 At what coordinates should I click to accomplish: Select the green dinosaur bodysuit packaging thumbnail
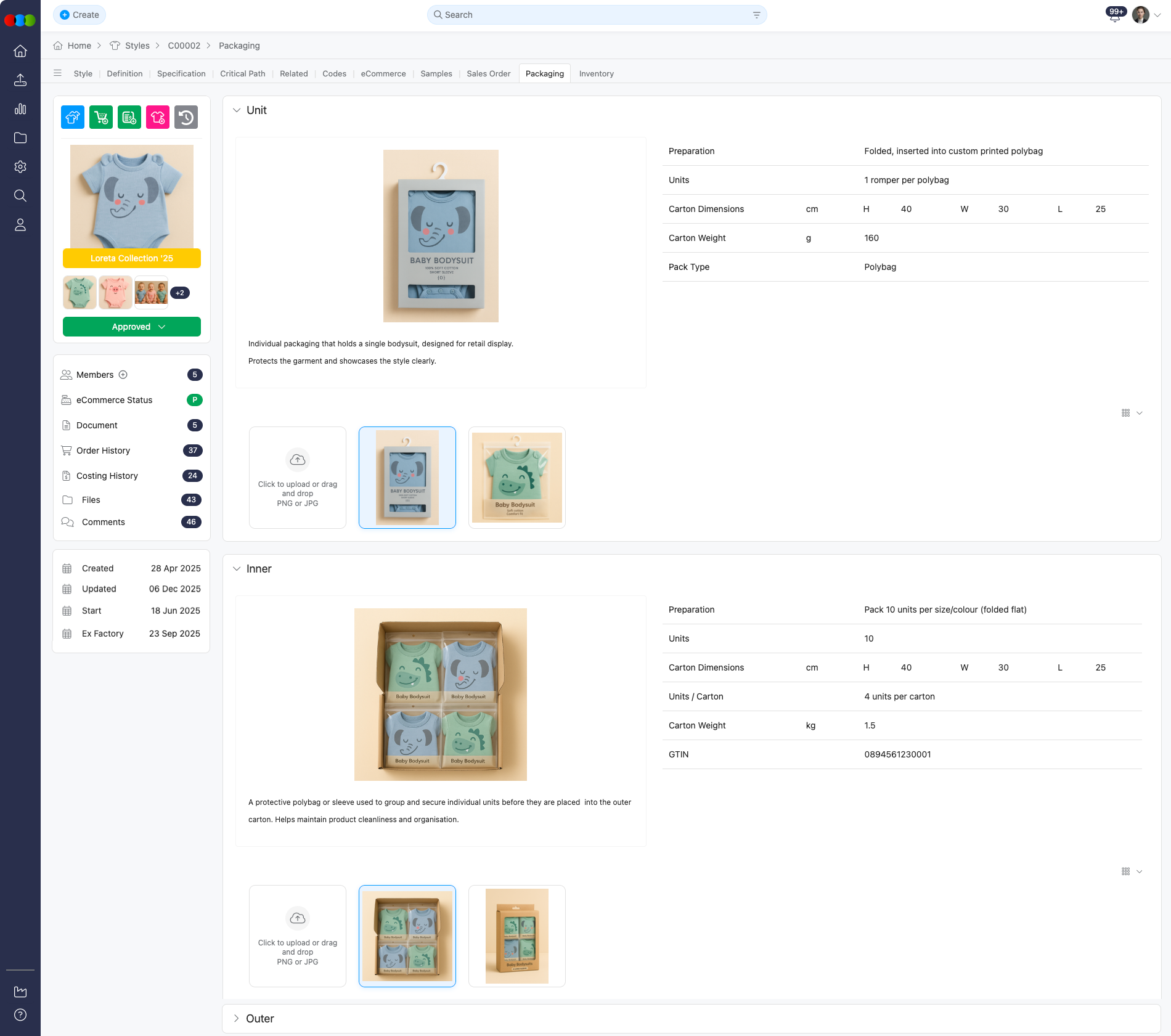tap(516, 478)
